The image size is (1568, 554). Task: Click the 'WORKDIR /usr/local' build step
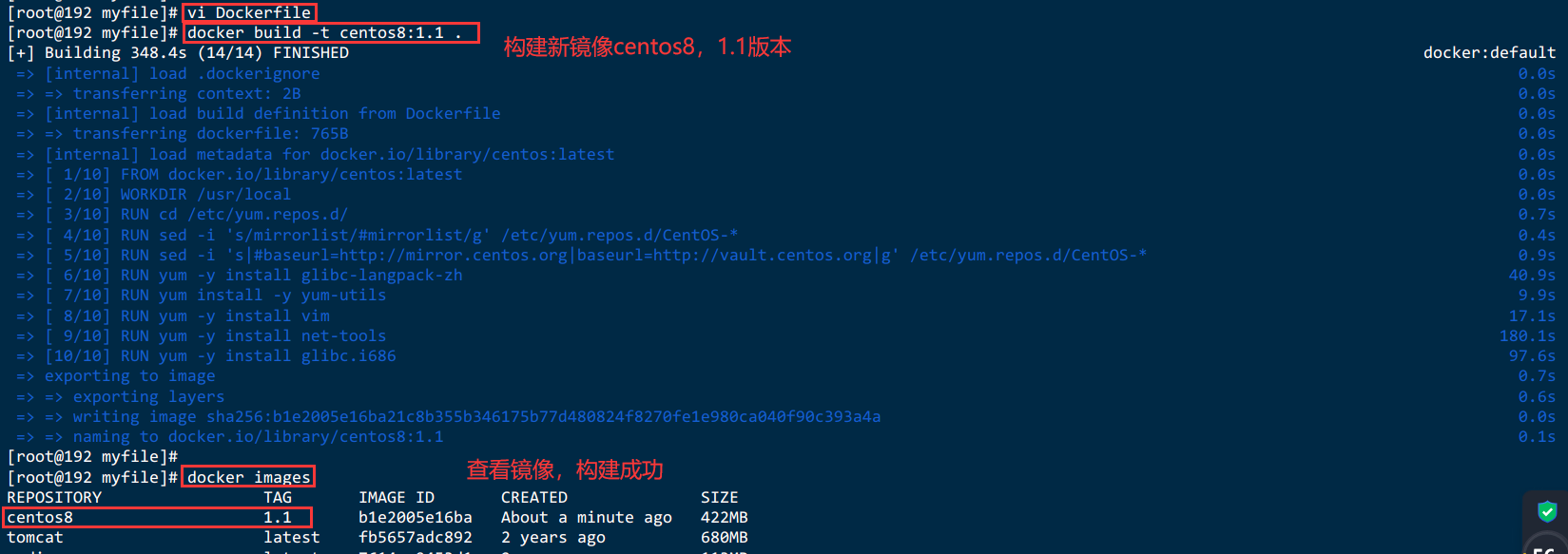[205, 195]
